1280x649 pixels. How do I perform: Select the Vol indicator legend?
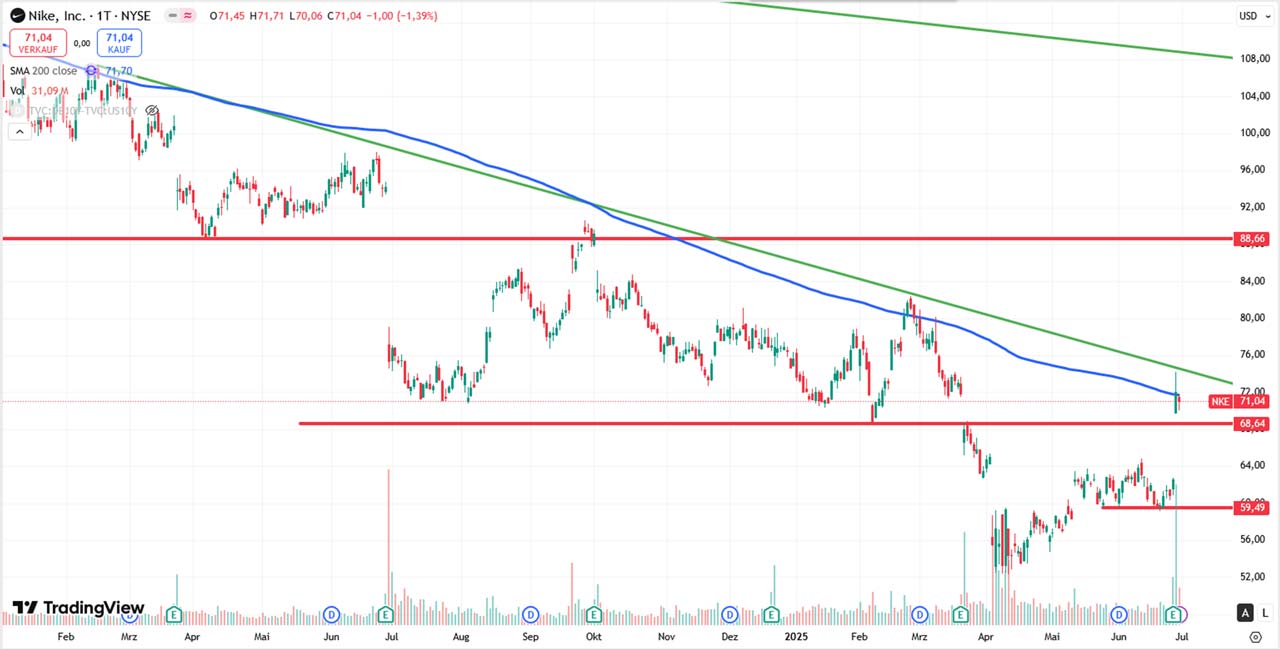click(17, 91)
